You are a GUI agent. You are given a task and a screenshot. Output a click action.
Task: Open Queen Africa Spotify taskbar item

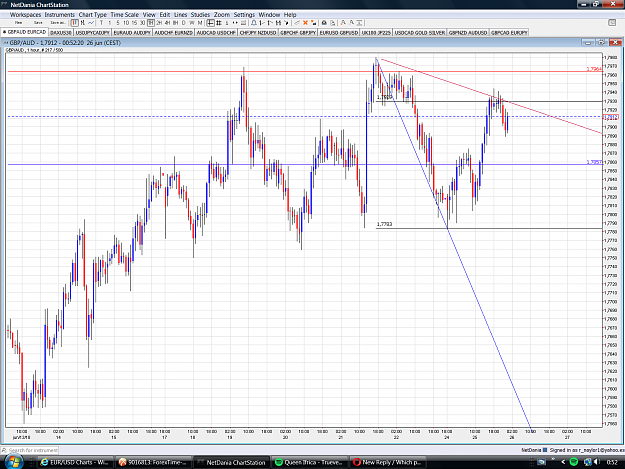coord(309,462)
